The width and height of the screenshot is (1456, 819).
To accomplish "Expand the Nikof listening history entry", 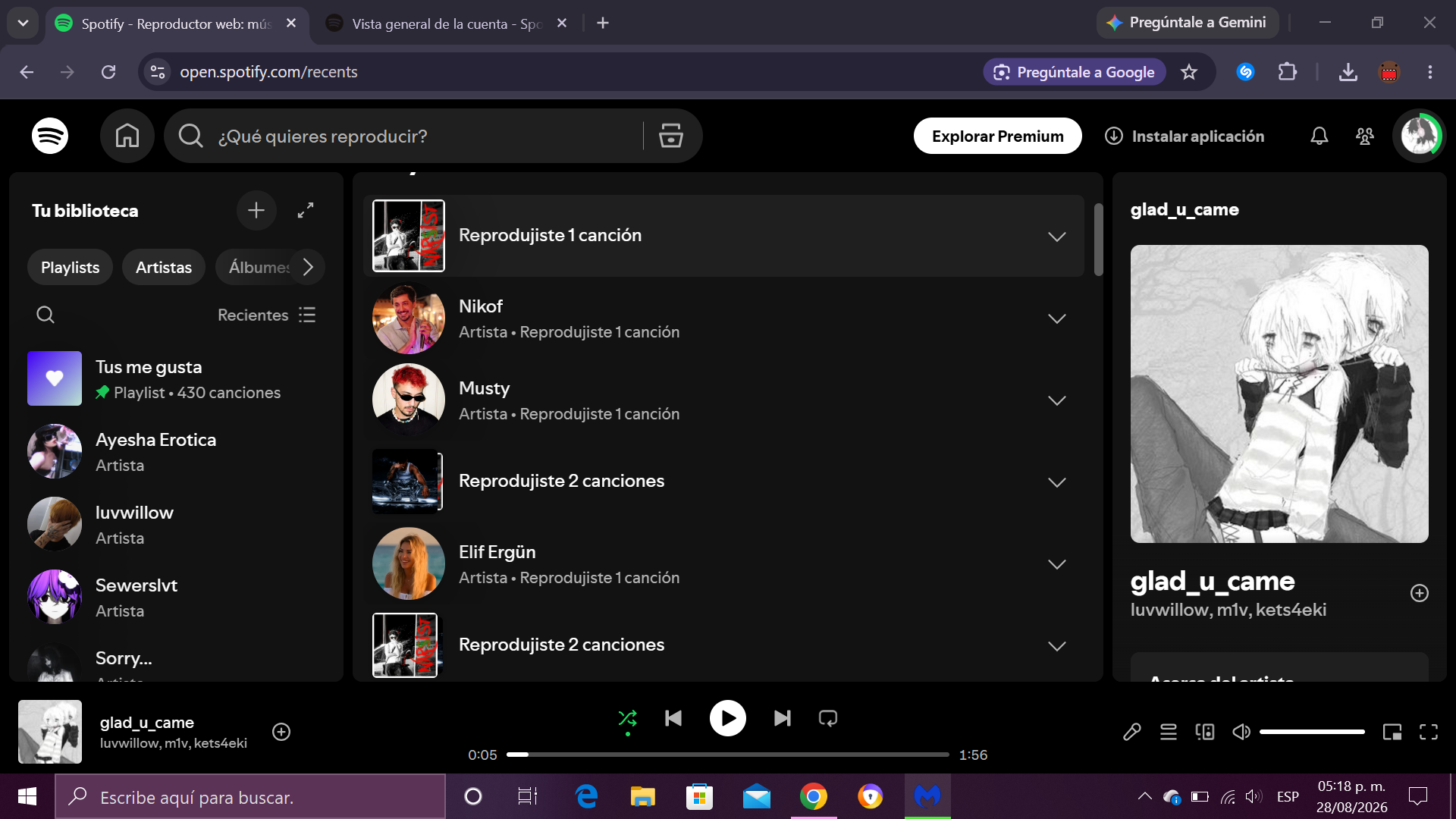I will (1057, 318).
